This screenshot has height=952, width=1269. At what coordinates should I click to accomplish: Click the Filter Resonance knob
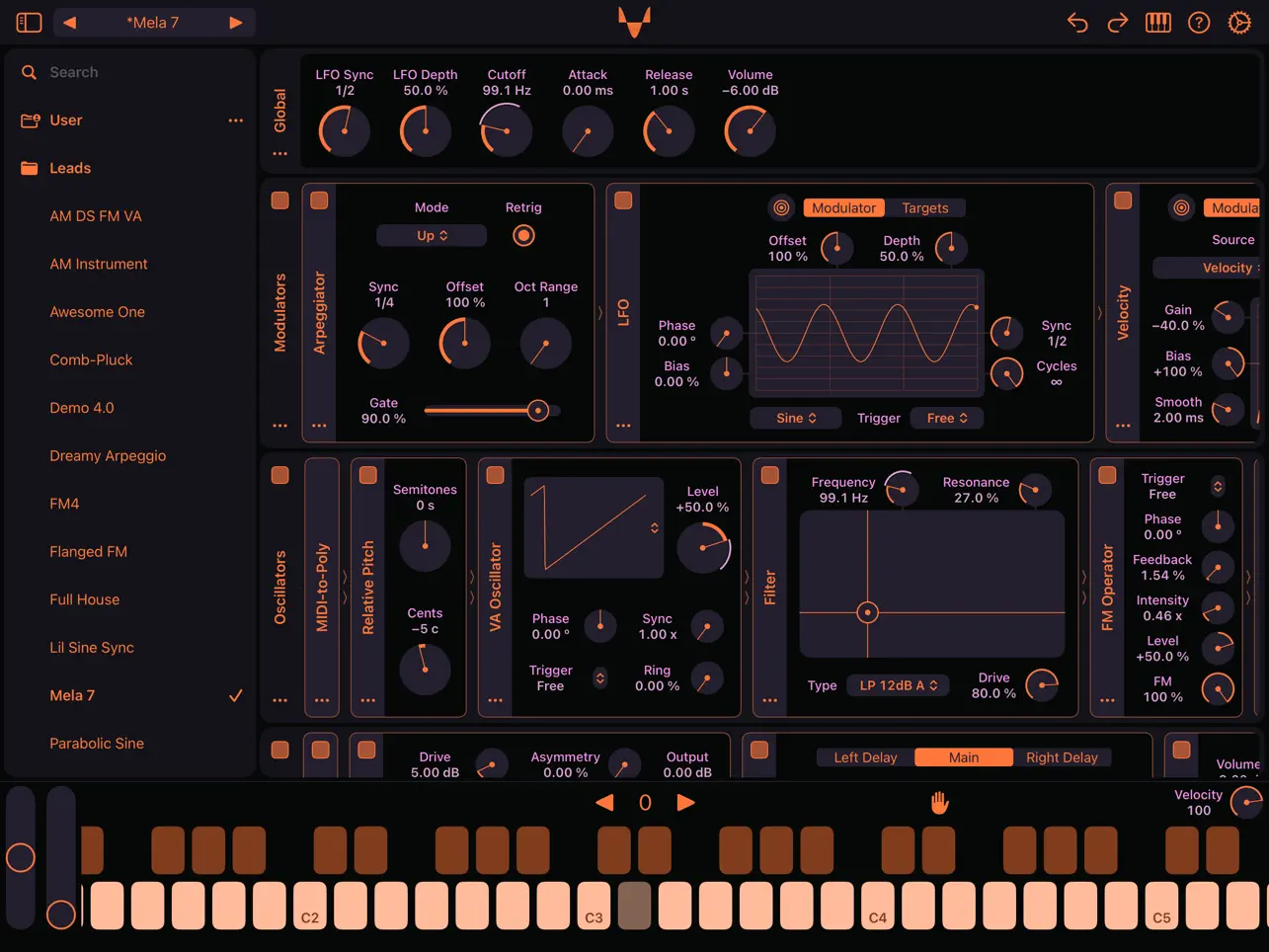click(1034, 490)
